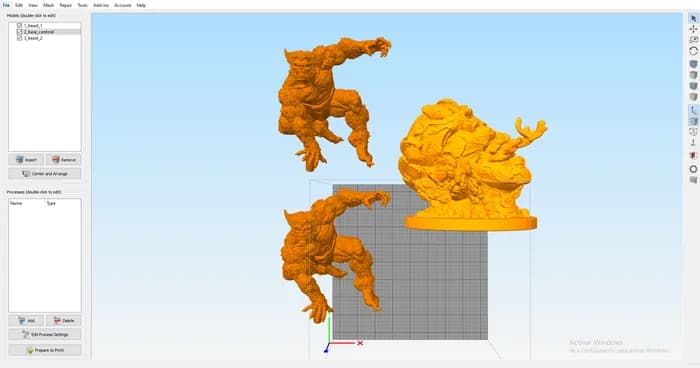Open Machine Control Panel gear icon

tap(693, 169)
